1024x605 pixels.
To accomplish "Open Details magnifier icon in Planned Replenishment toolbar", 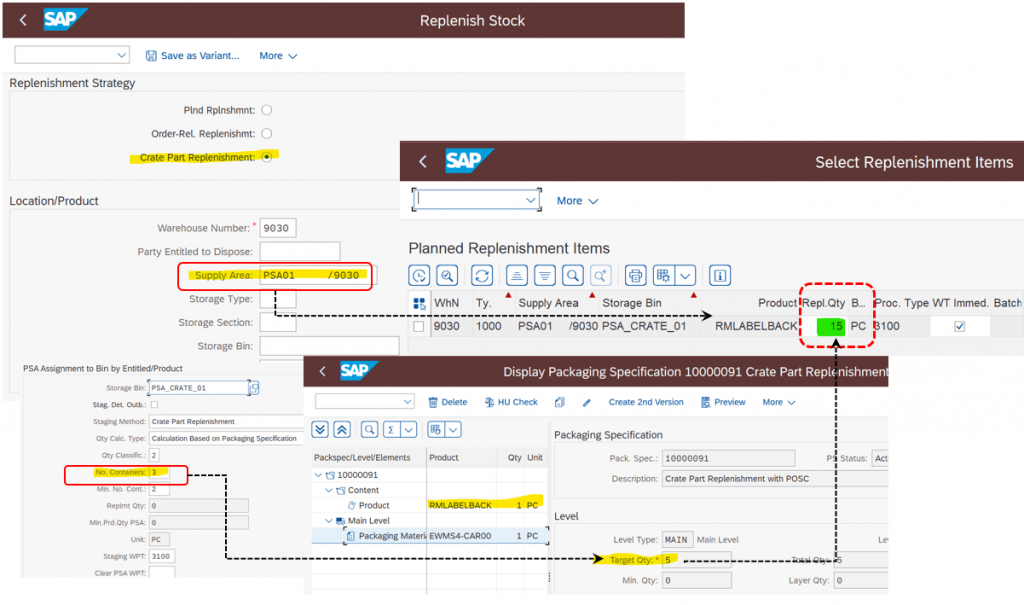I will pos(447,276).
